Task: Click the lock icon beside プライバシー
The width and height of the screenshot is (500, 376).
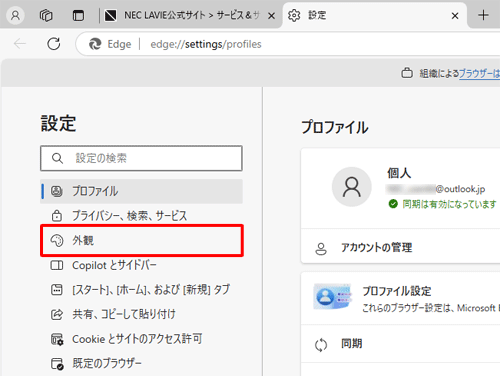Action: click(57, 216)
